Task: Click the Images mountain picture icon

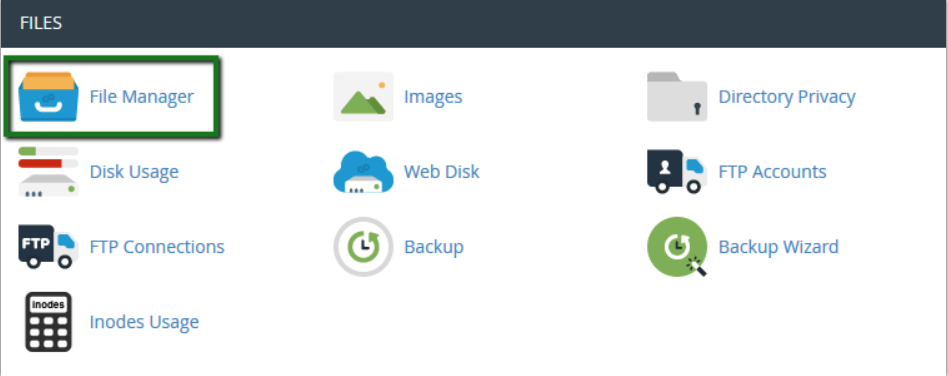Action: (x=363, y=97)
